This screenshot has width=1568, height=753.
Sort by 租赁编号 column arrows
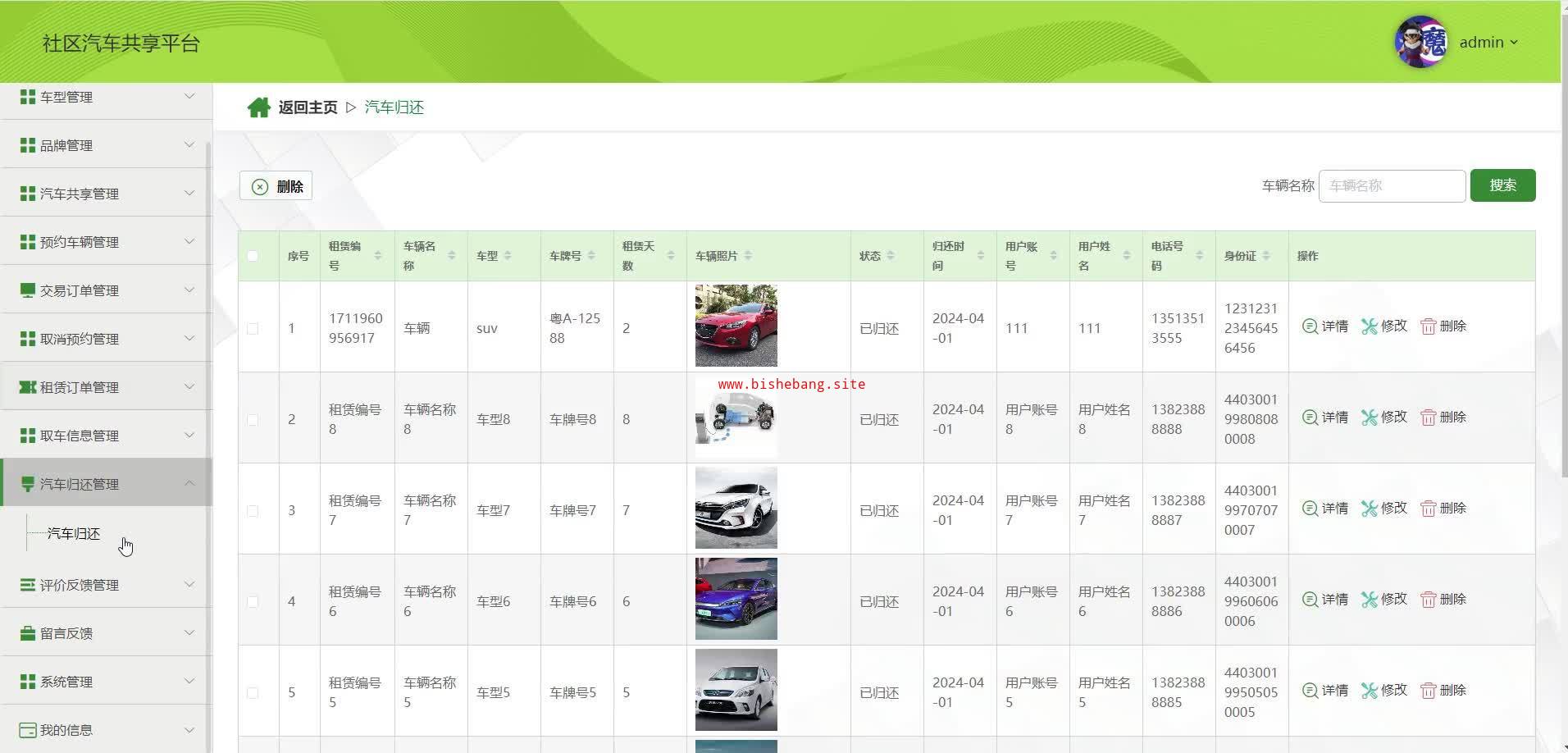[x=378, y=256]
